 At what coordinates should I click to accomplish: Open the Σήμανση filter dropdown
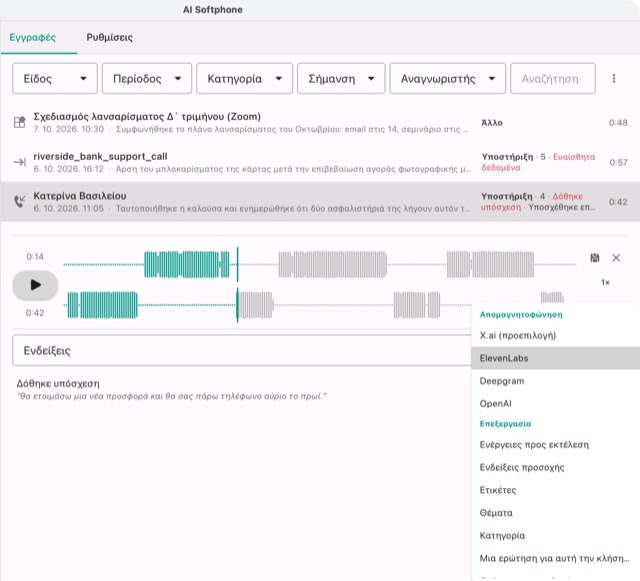341,78
